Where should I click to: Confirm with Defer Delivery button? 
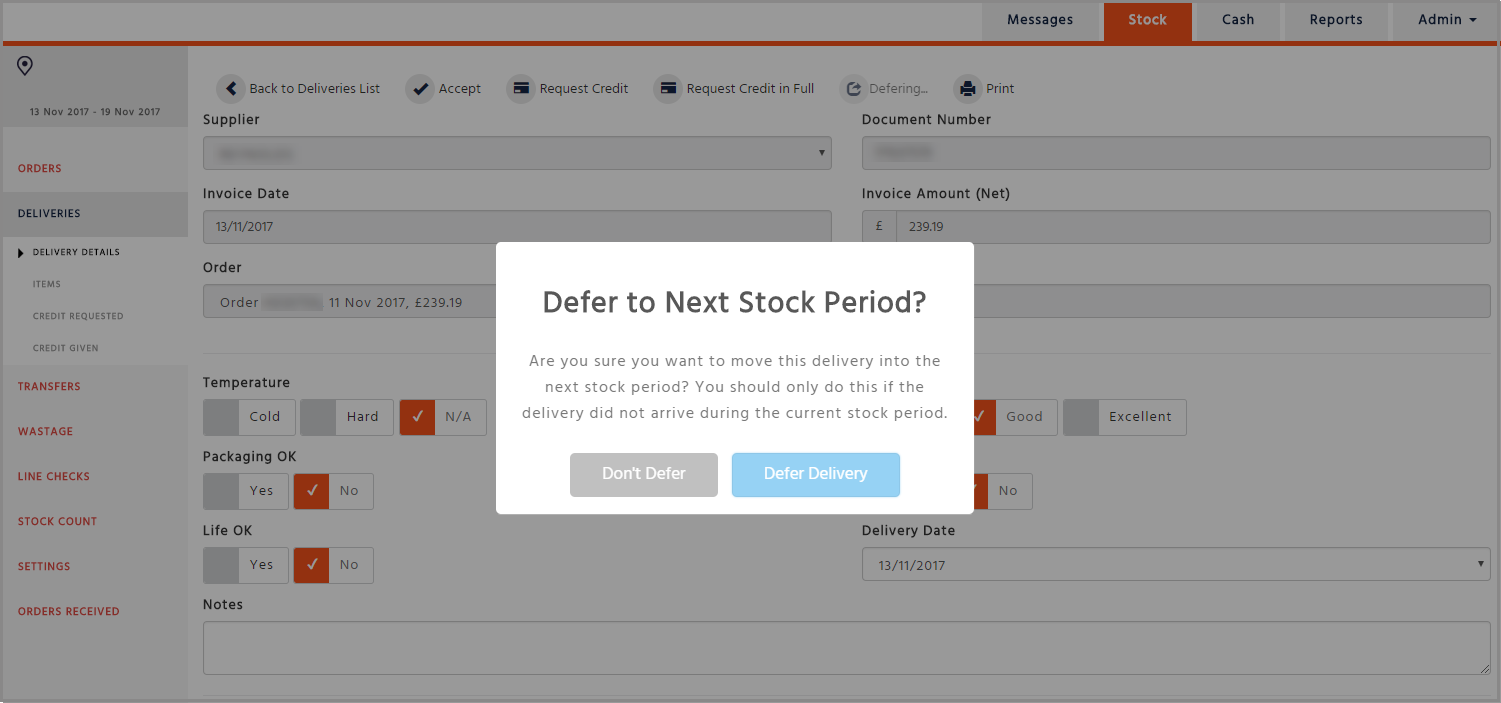pos(816,474)
